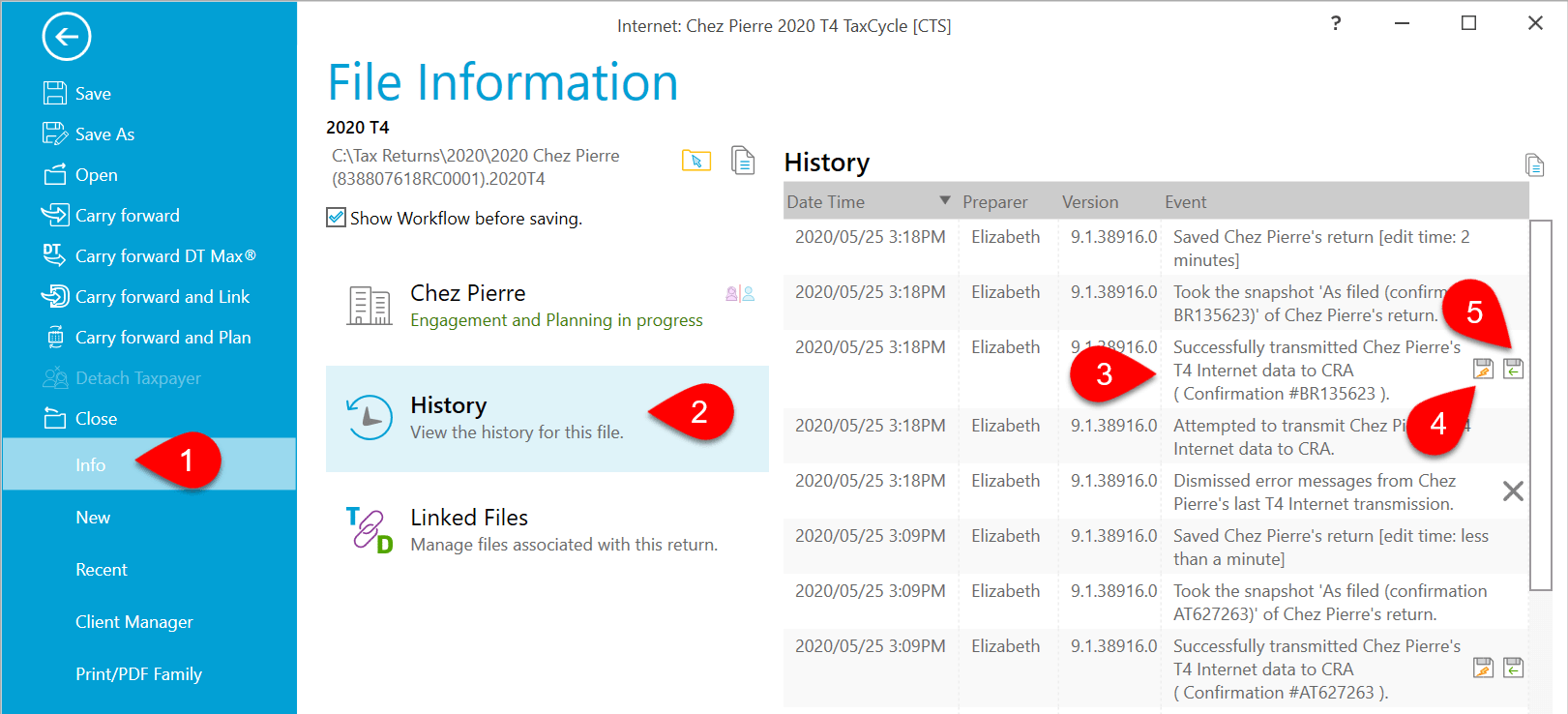The width and height of the screenshot is (1568, 714).
Task: Restore snapshot icon for confirmation BR135623
Action: [x=1514, y=369]
